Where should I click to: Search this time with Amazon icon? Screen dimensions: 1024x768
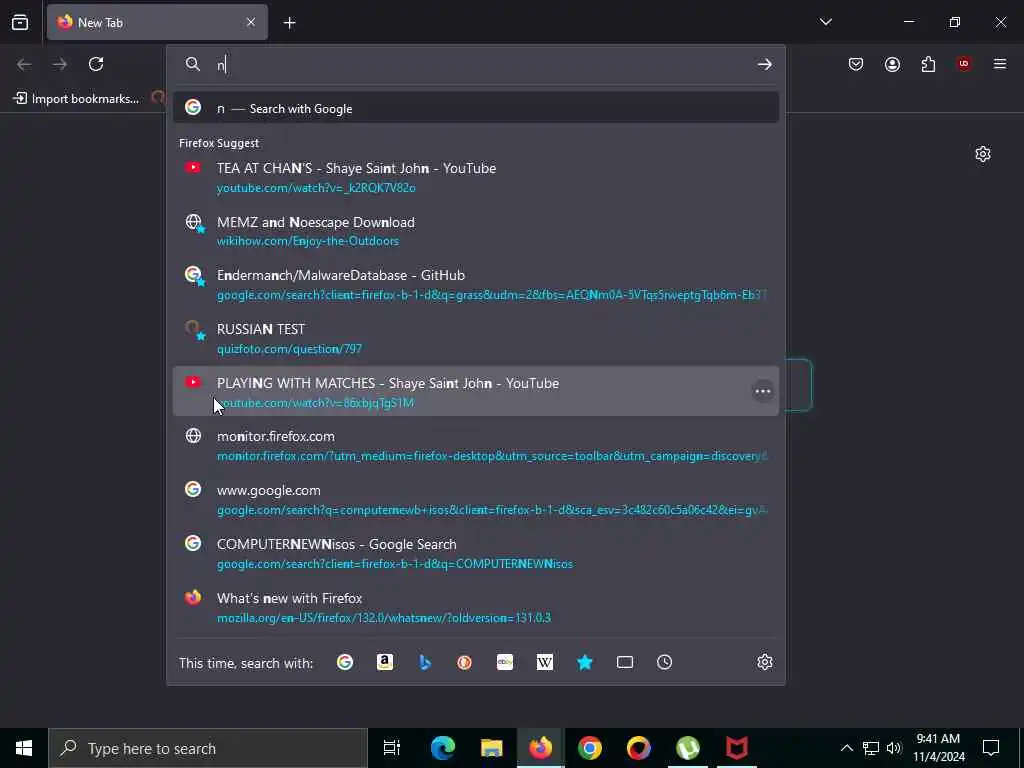pos(385,662)
